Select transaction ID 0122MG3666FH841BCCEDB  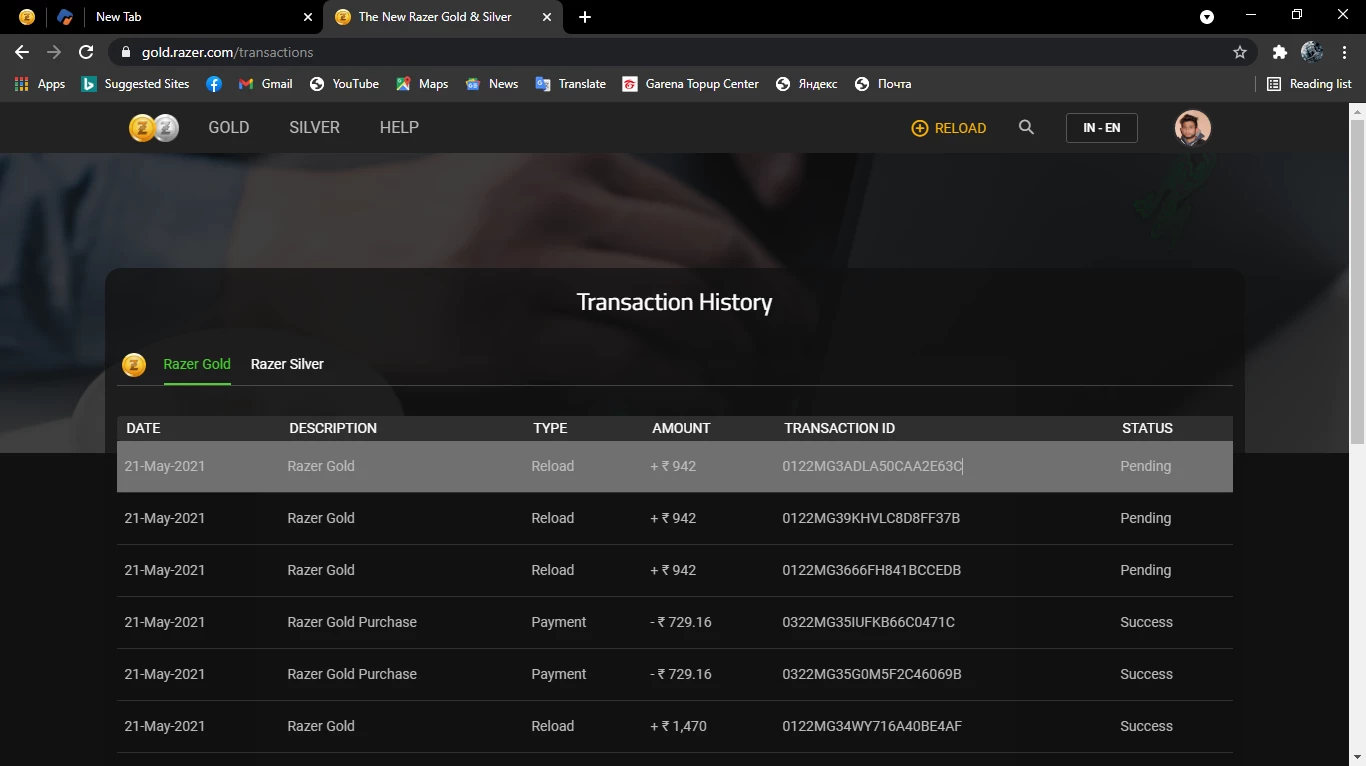[872, 570]
